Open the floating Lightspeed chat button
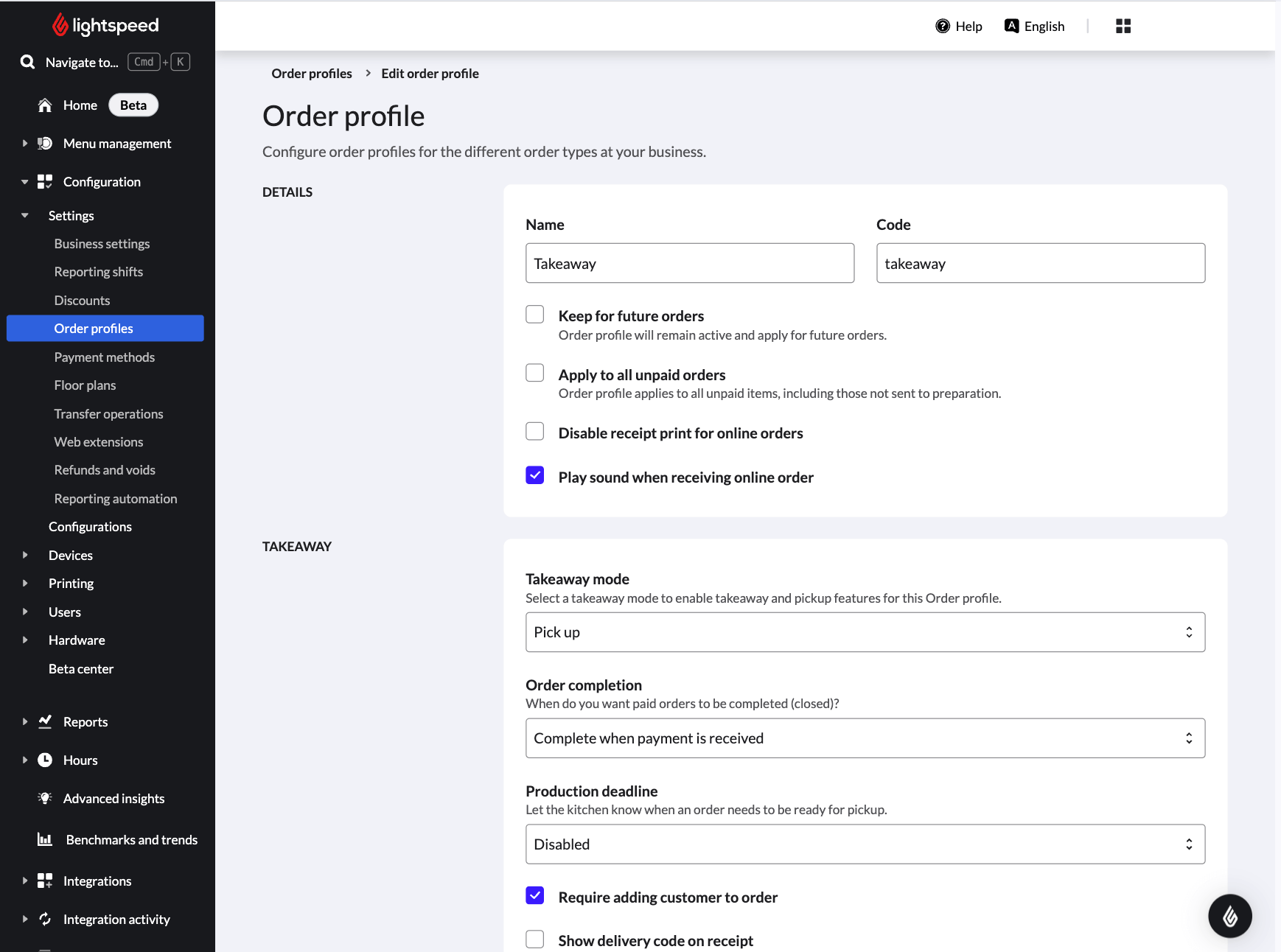 tap(1229, 916)
